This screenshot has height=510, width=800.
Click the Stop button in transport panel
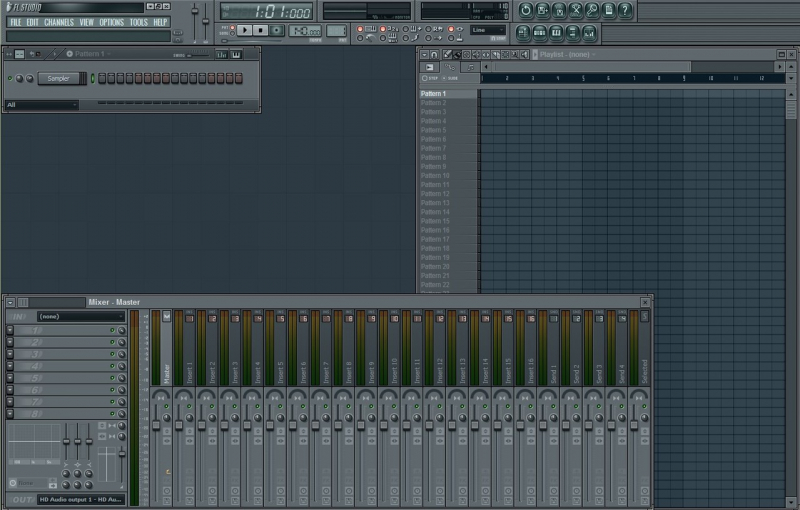(x=261, y=30)
